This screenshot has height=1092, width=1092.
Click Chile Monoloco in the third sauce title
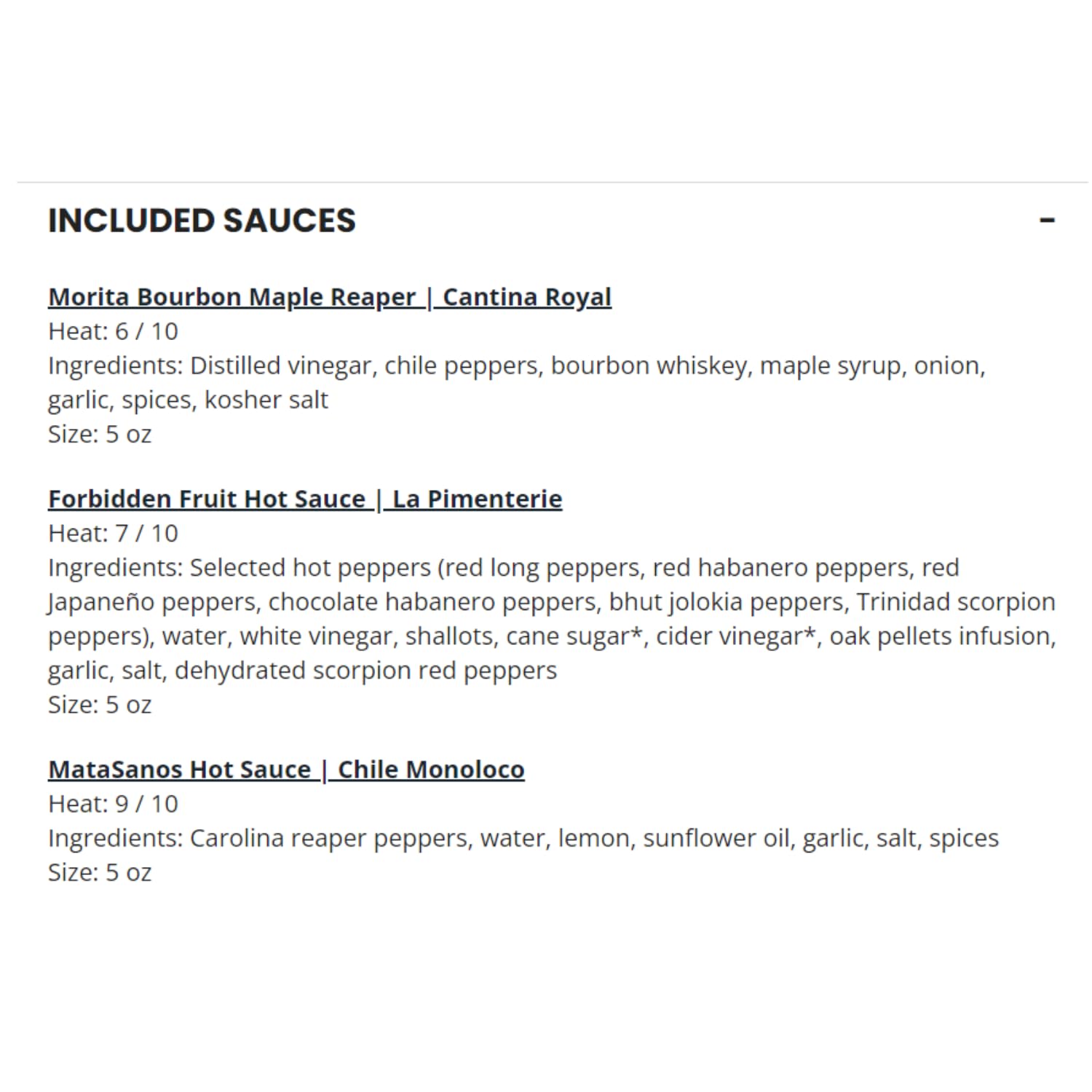pyautogui.click(x=431, y=769)
